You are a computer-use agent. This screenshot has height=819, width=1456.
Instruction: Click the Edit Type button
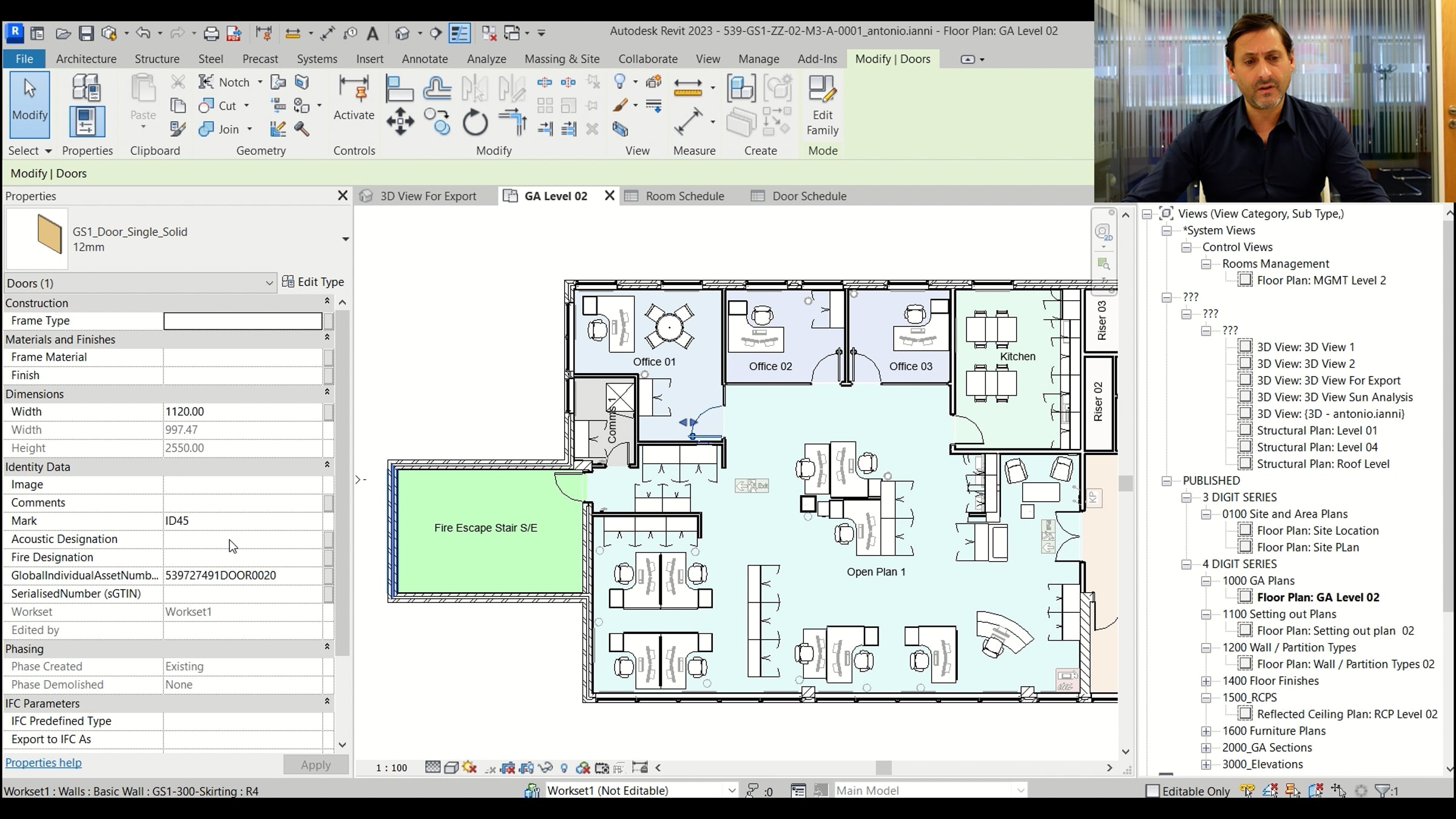(x=313, y=282)
